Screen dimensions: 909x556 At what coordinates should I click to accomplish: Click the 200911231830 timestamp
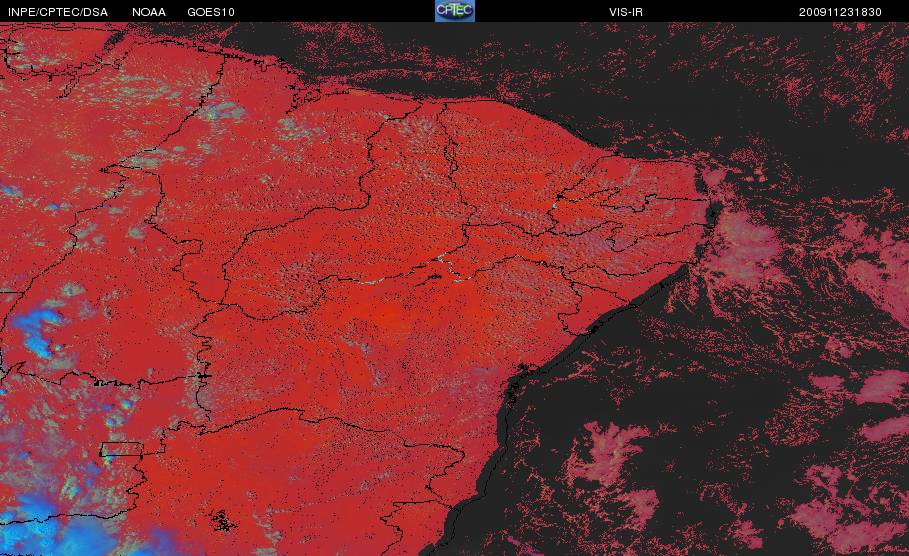tap(840, 12)
